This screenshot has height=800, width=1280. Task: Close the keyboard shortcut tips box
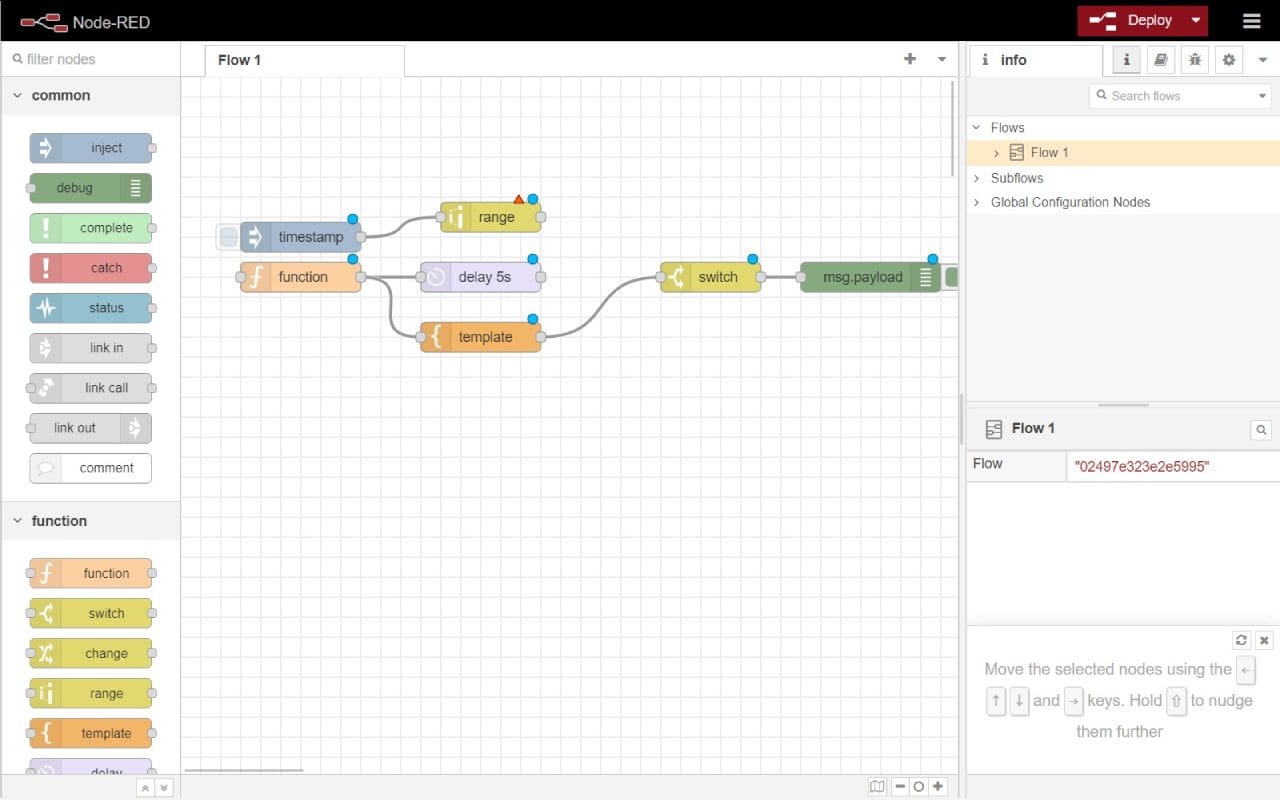click(1263, 640)
